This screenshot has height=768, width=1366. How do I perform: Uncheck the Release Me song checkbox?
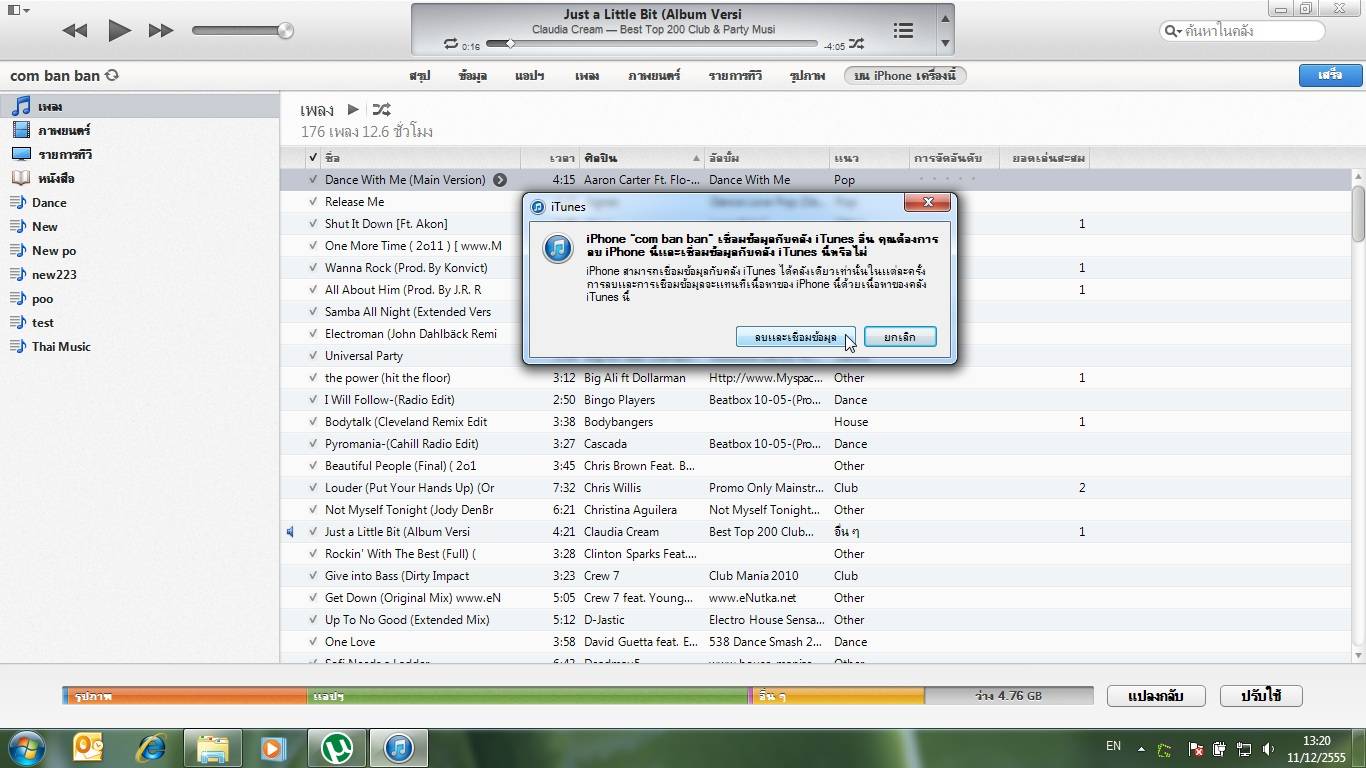[x=313, y=202]
